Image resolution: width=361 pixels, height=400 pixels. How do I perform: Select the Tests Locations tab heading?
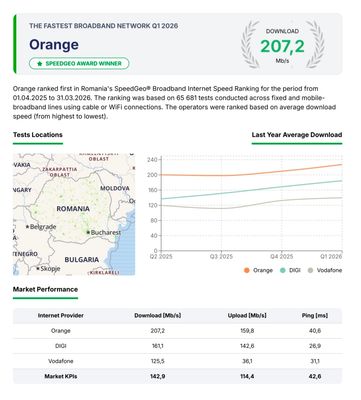(38, 135)
